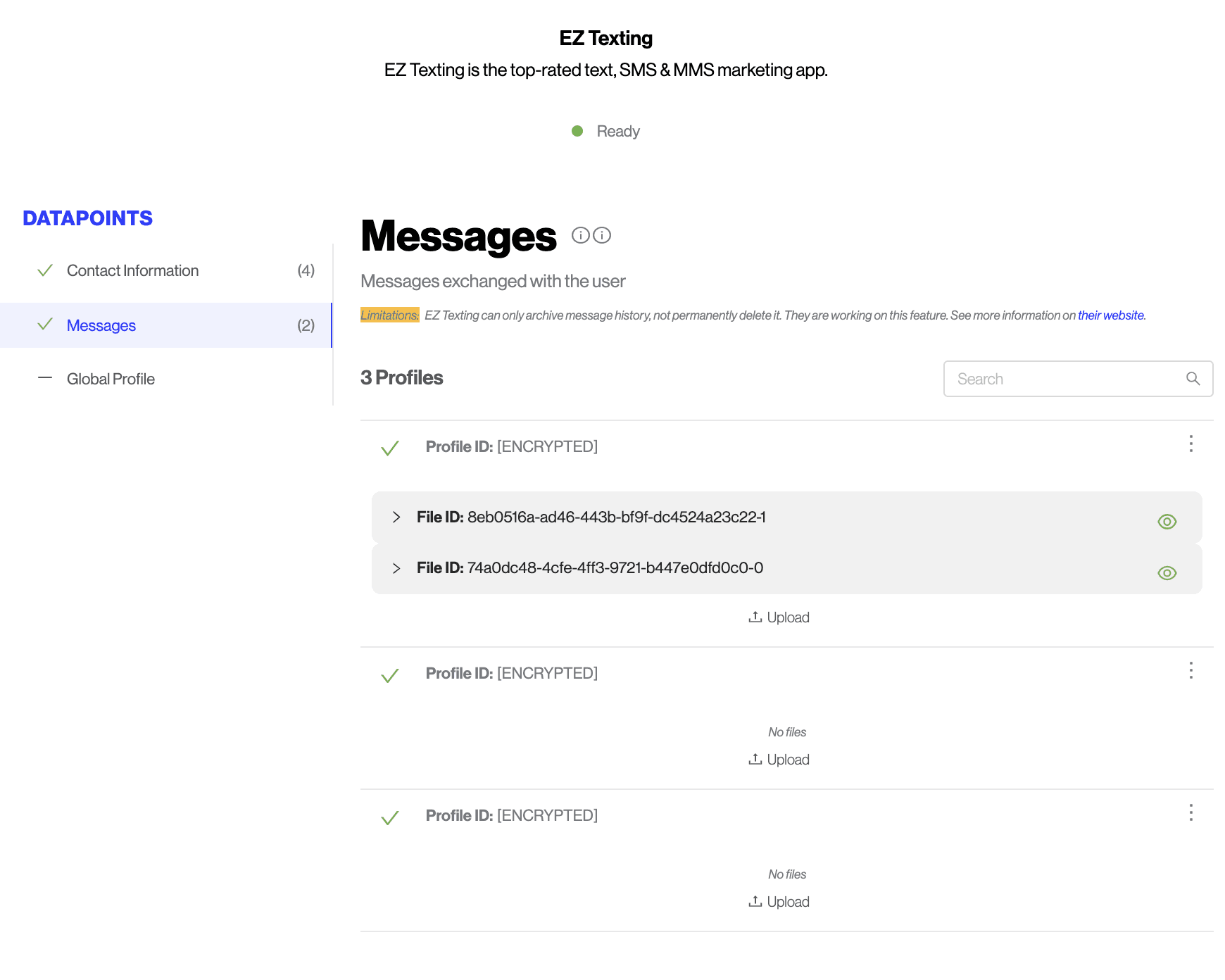Image resolution: width=1225 pixels, height=980 pixels.
Task: Focus the Search profiles input field
Action: click(x=1063, y=379)
